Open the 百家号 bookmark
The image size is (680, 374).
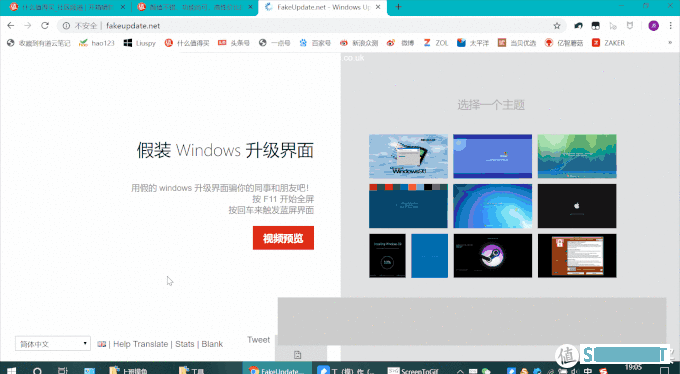(315, 43)
